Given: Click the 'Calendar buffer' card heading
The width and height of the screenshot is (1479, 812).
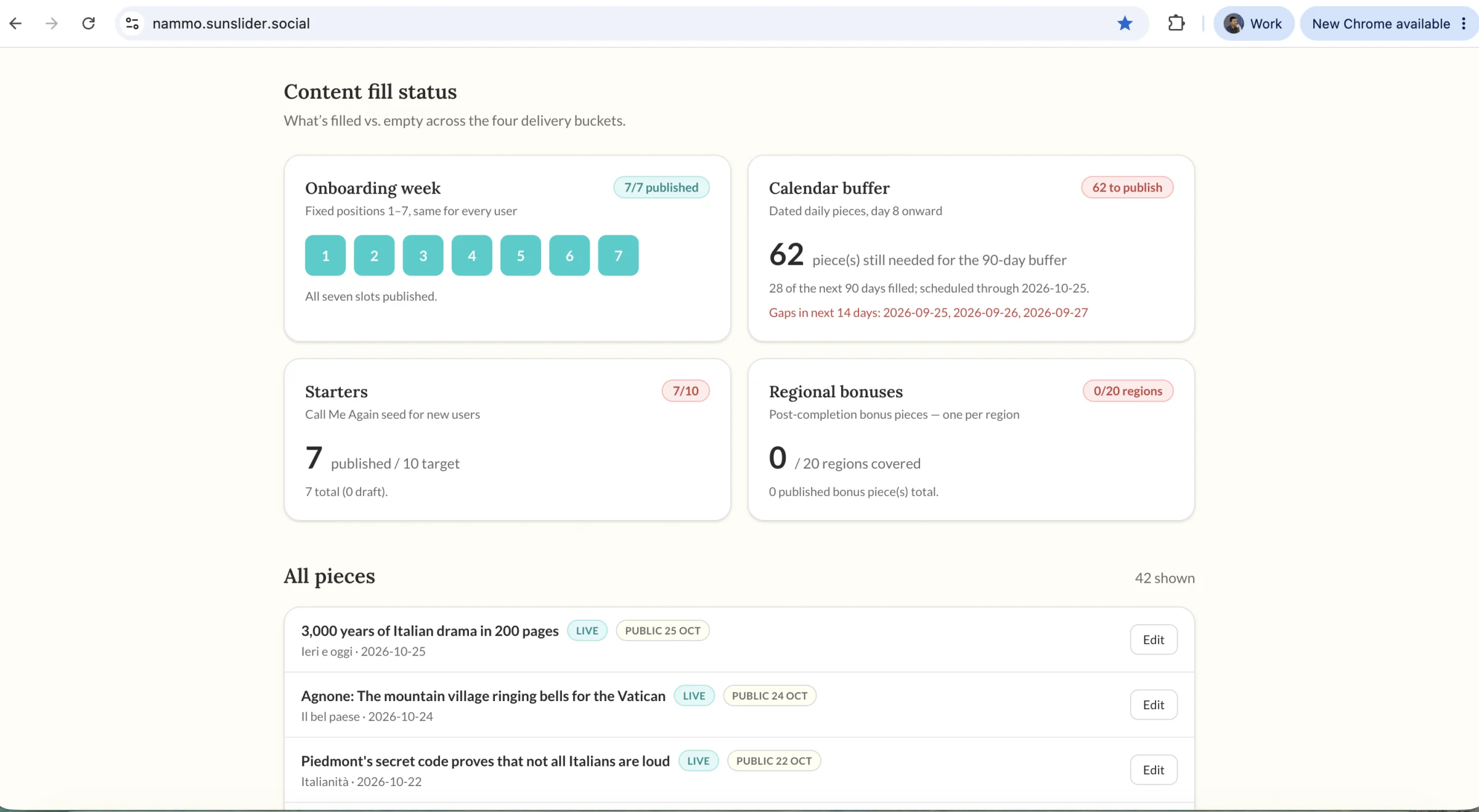Looking at the screenshot, I should click(x=829, y=188).
